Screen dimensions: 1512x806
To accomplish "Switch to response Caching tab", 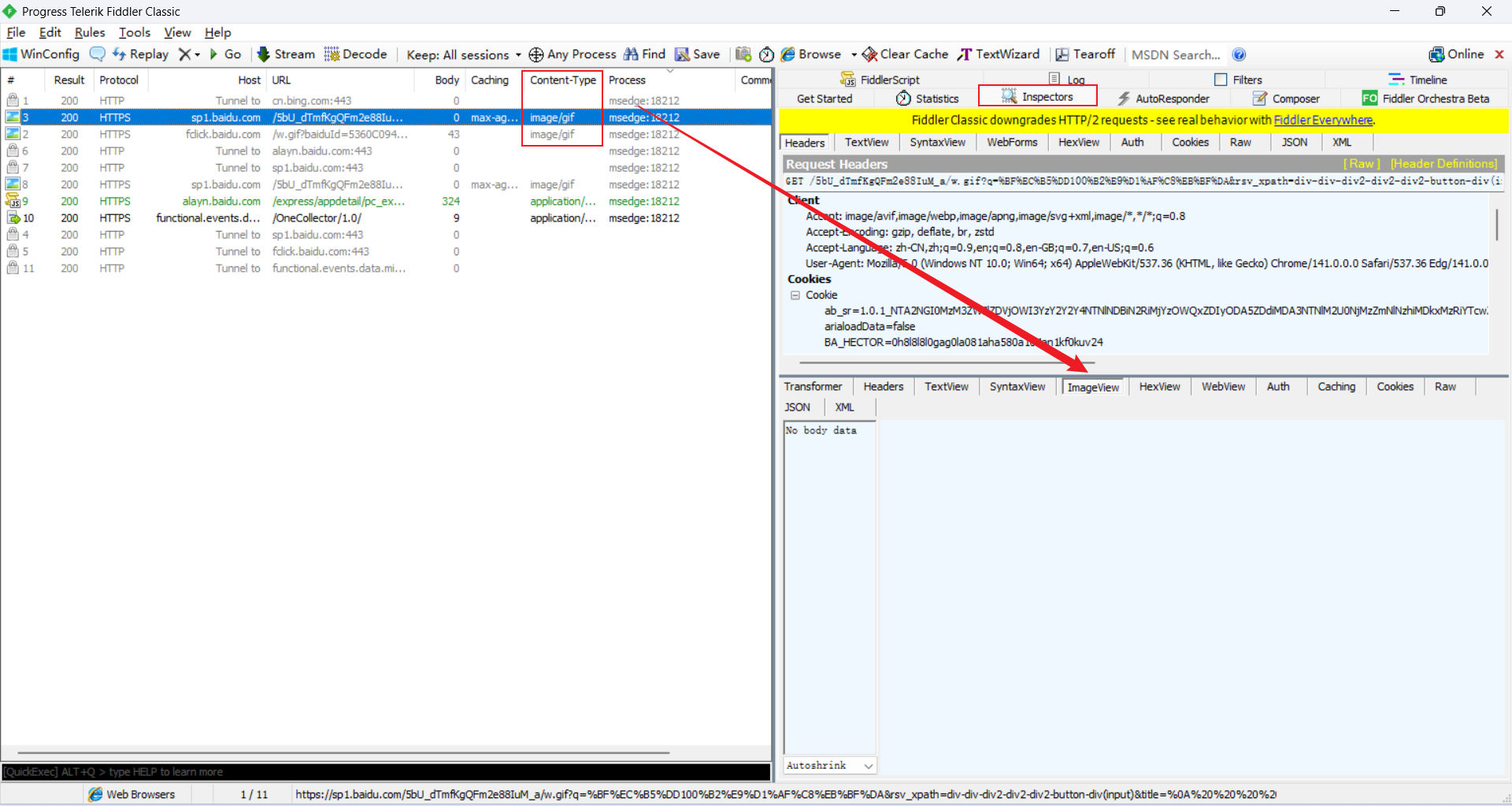I will click(x=1336, y=387).
